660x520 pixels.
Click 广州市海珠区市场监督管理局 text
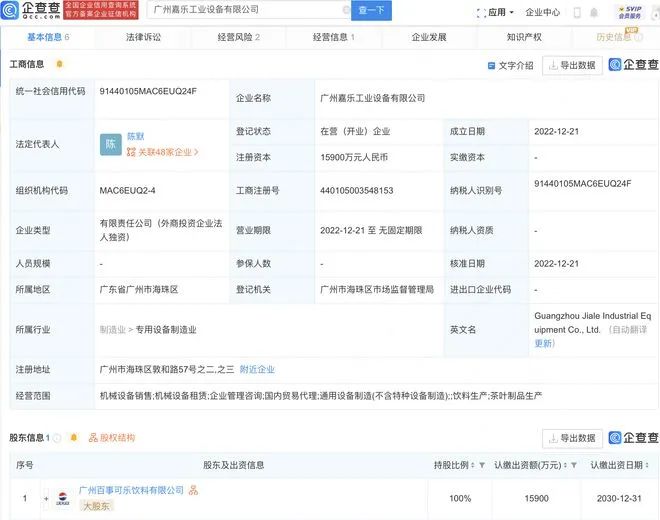click(377, 289)
